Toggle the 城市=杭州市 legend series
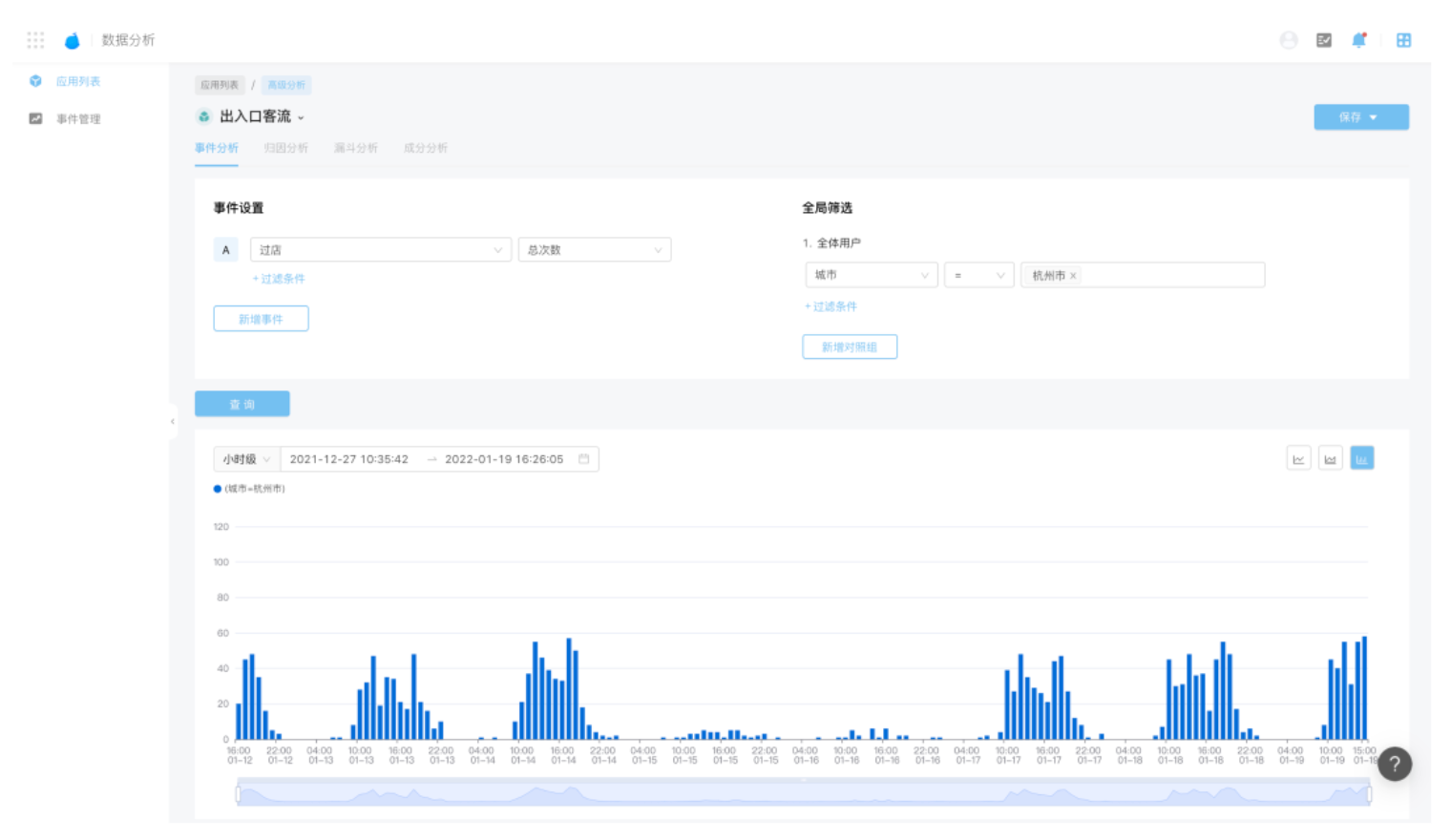The width and height of the screenshot is (1451, 840). point(249,489)
